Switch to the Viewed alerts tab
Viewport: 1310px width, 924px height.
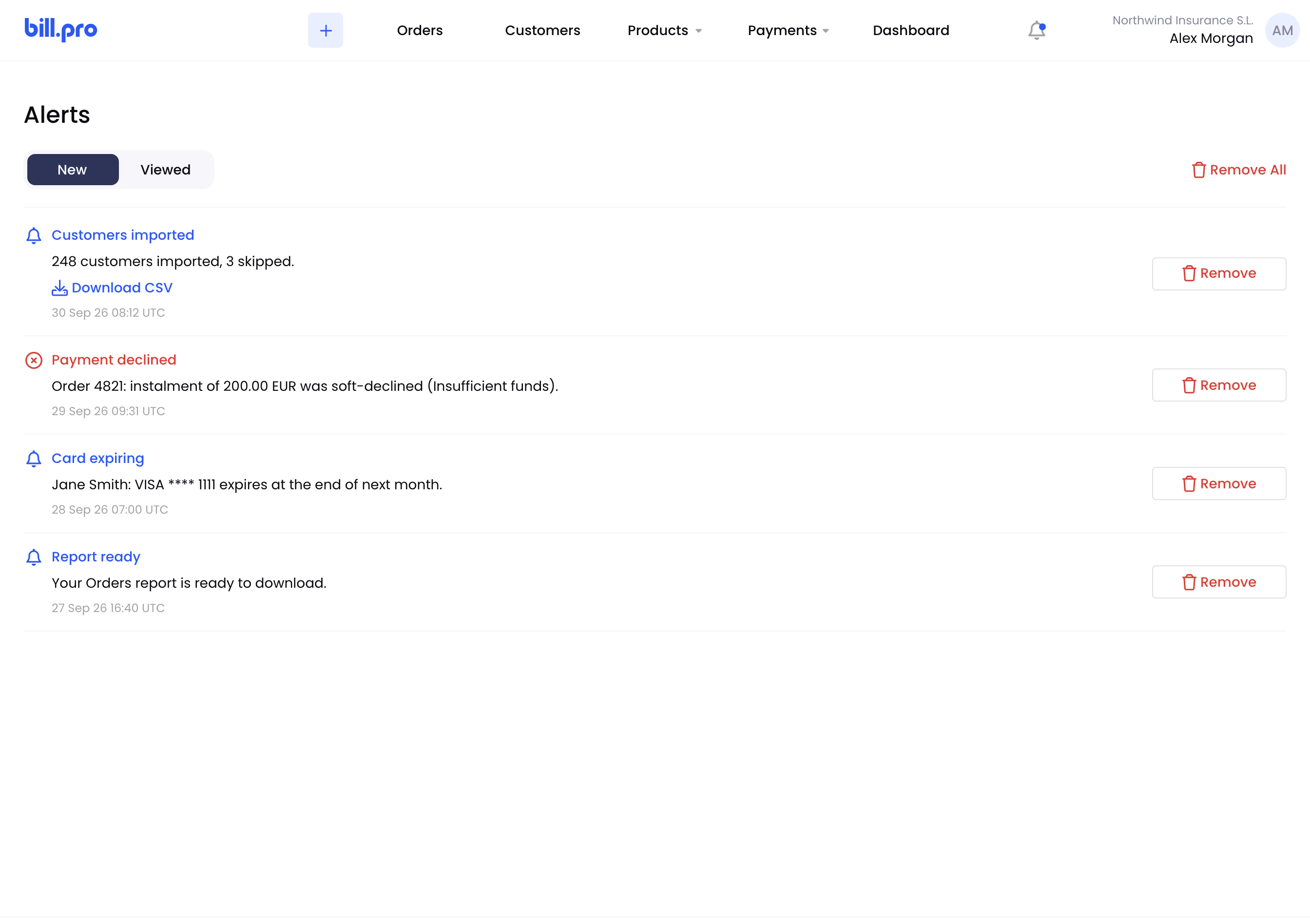[x=166, y=170]
